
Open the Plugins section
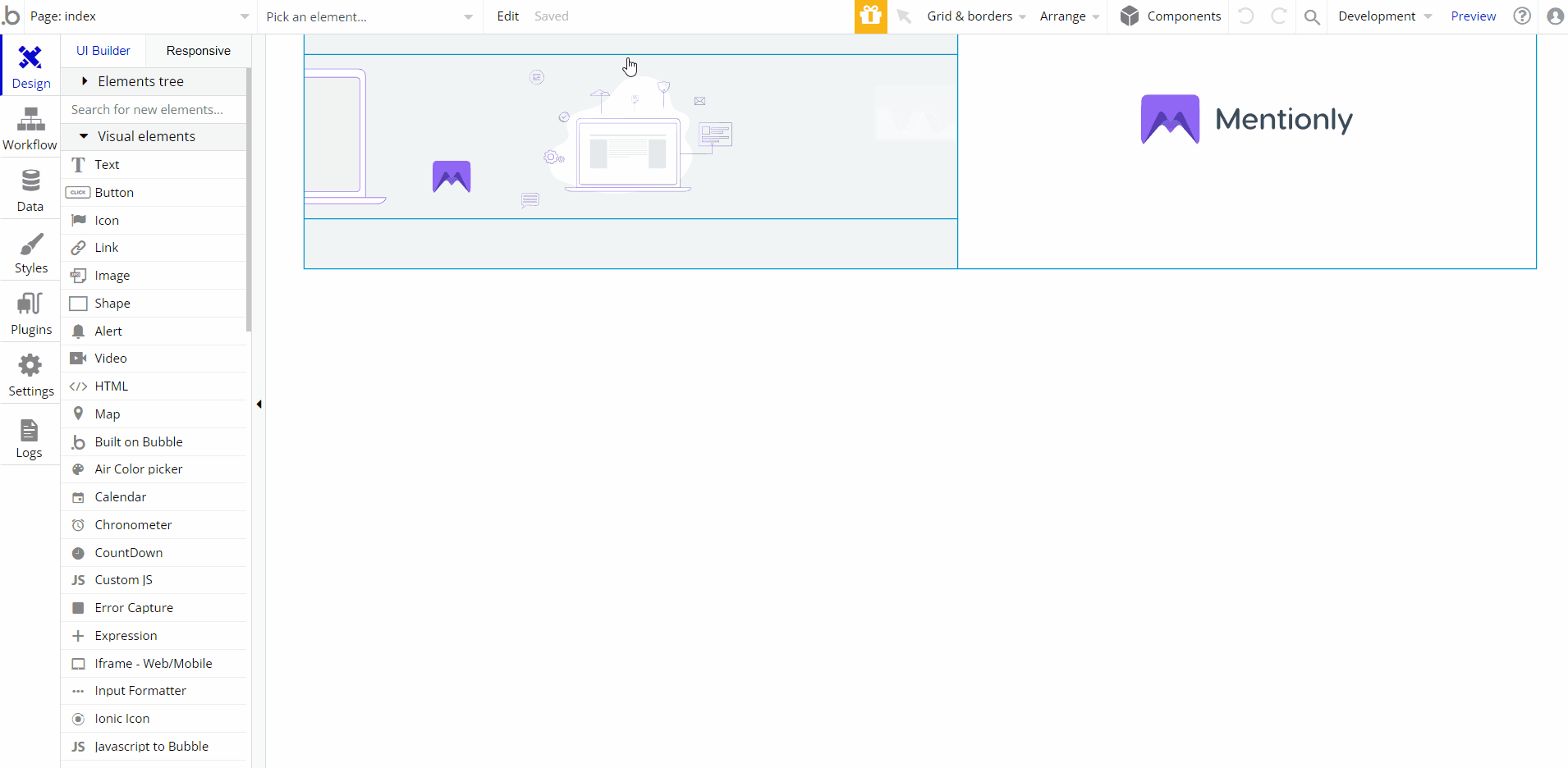click(x=30, y=313)
